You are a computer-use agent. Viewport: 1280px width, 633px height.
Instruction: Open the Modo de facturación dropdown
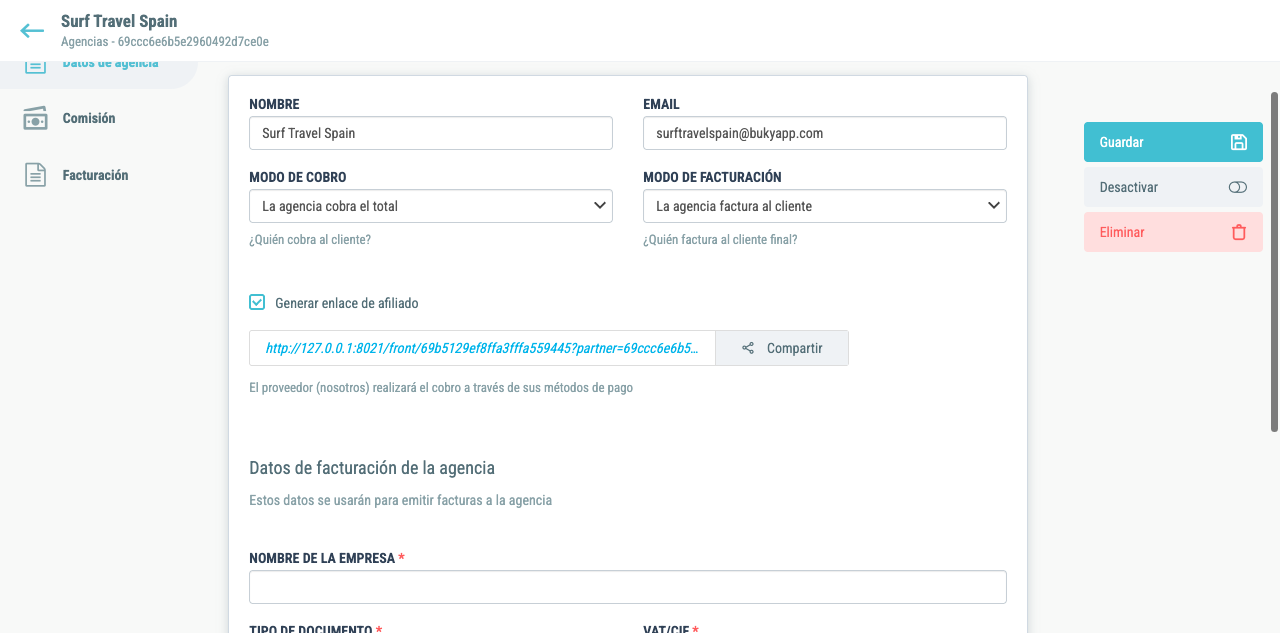[x=825, y=206]
